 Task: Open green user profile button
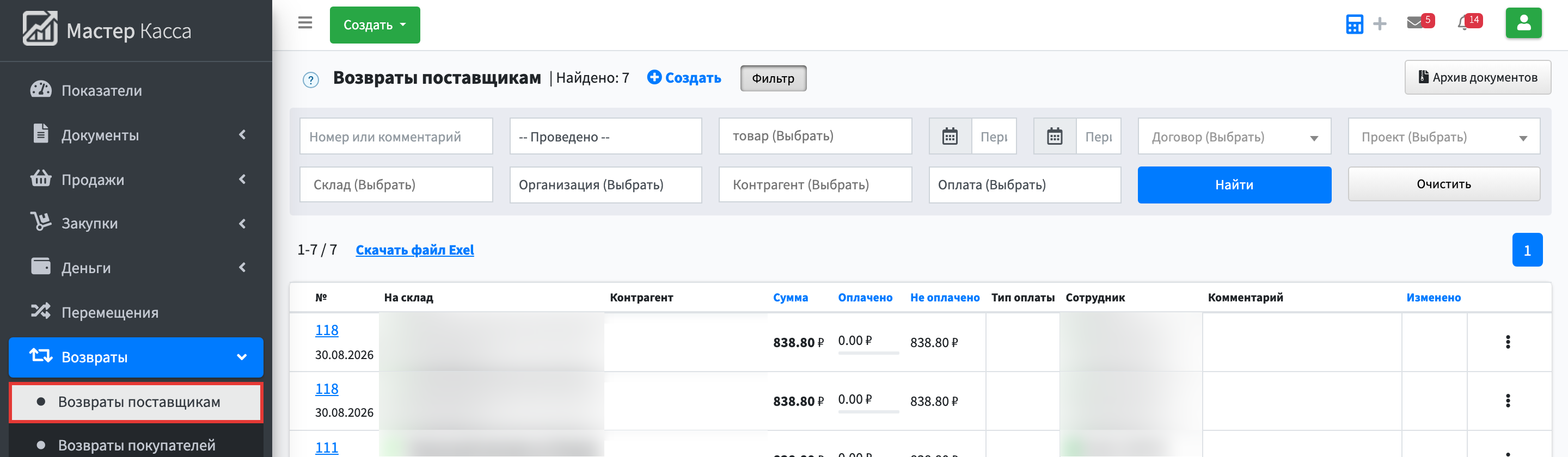pyautogui.click(x=1523, y=23)
